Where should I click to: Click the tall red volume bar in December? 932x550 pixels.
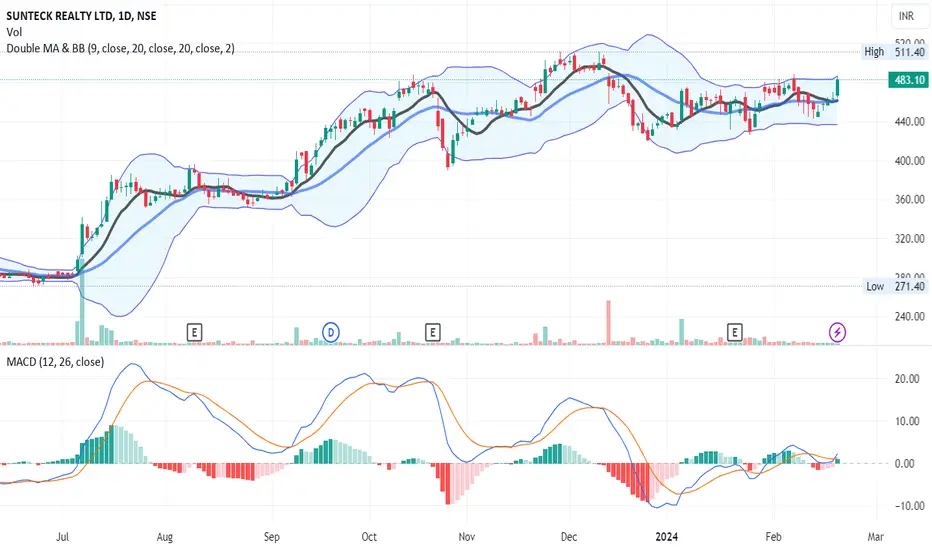click(608, 323)
